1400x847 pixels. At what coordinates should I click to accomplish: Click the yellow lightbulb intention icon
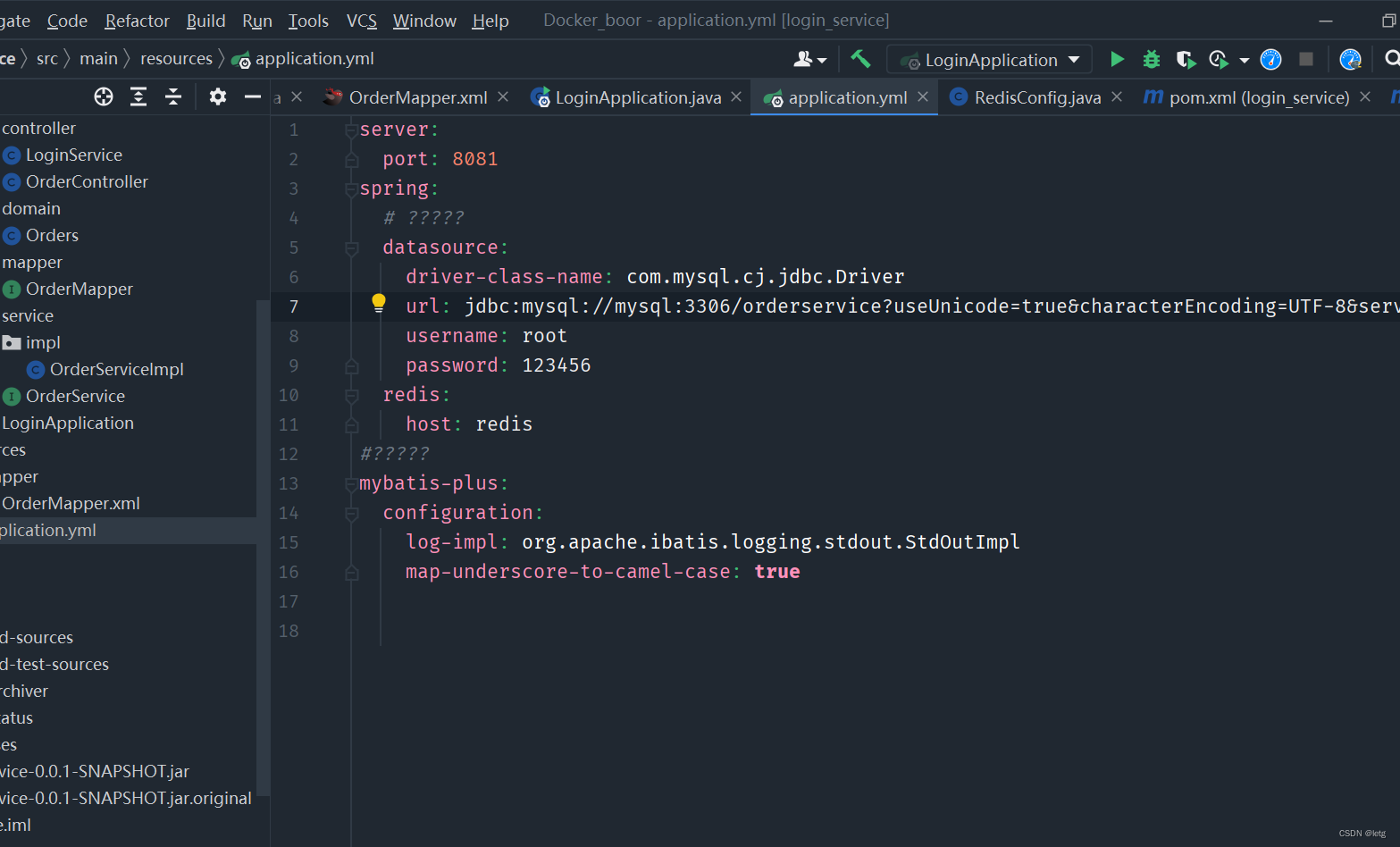pyautogui.click(x=379, y=303)
